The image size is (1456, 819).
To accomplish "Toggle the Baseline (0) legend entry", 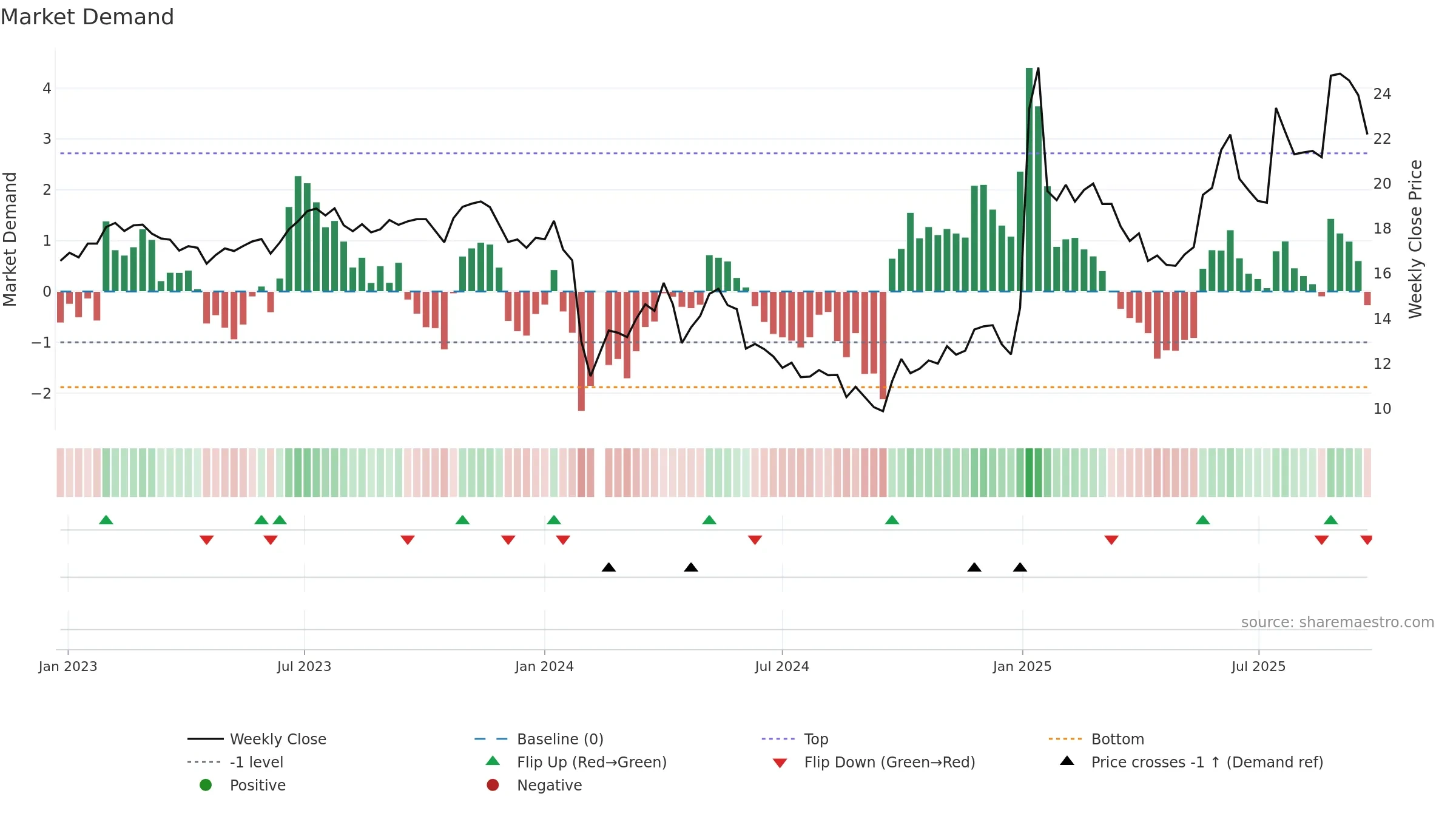I will [539, 739].
